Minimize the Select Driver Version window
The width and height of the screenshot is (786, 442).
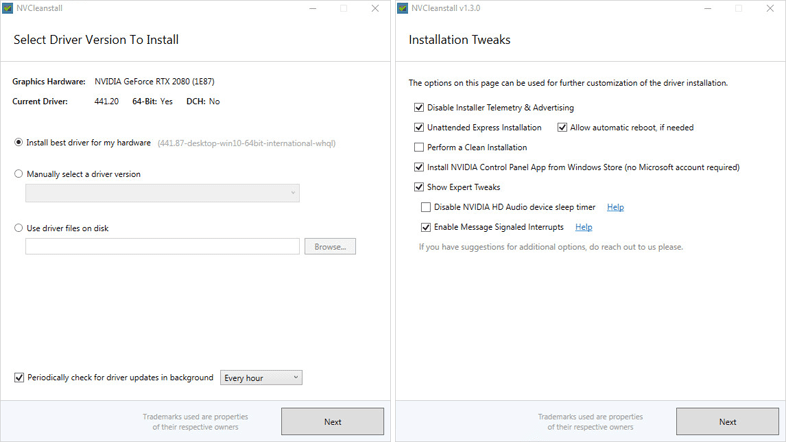click(313, 9)
